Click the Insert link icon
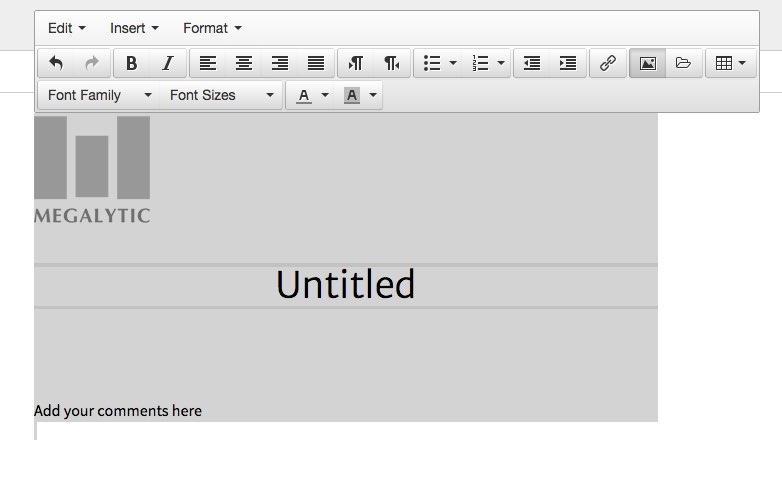 pyautogui.click(x=607, y=63)
